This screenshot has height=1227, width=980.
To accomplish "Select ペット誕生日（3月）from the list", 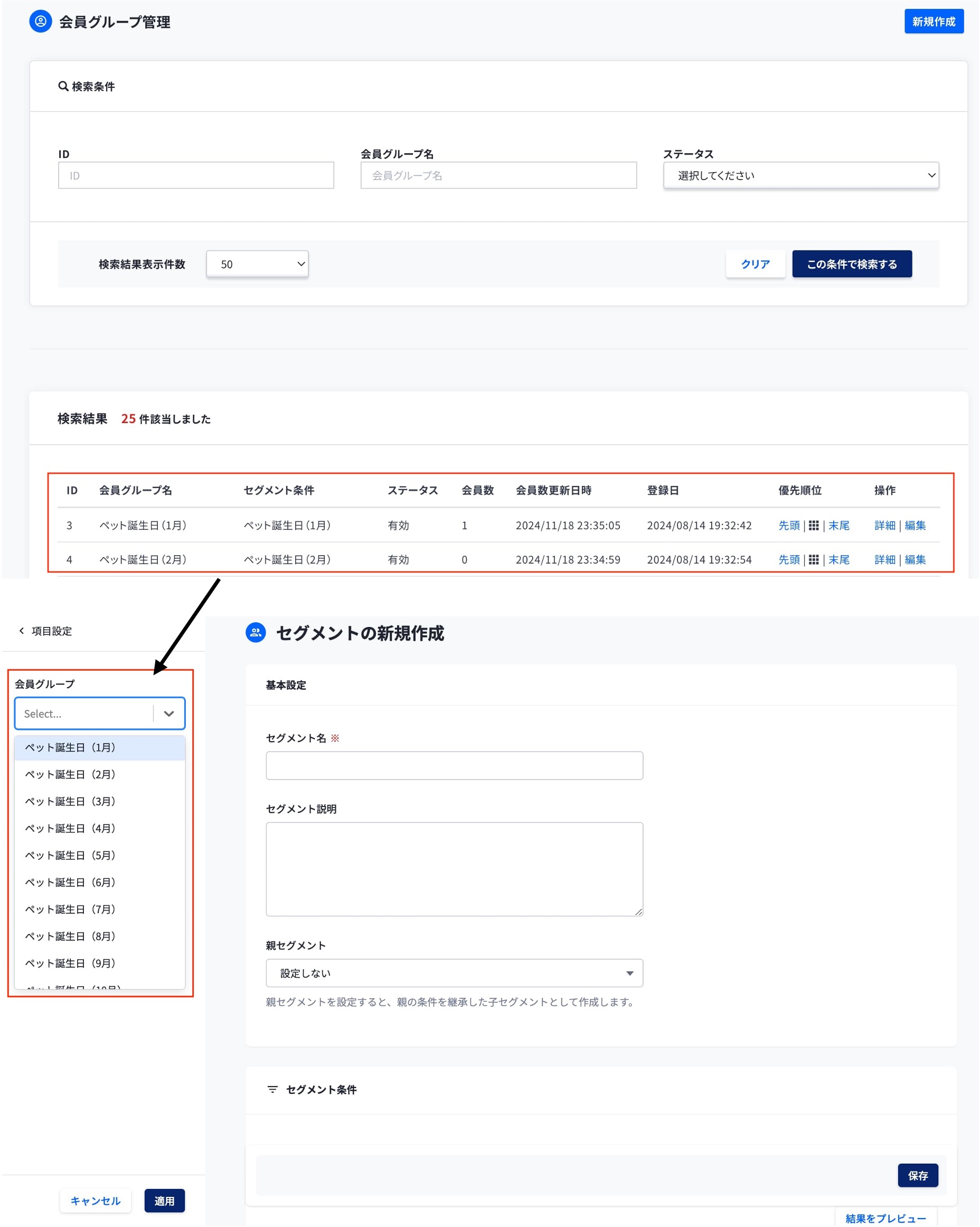I will pyautogui.click(x=71, y=801).
